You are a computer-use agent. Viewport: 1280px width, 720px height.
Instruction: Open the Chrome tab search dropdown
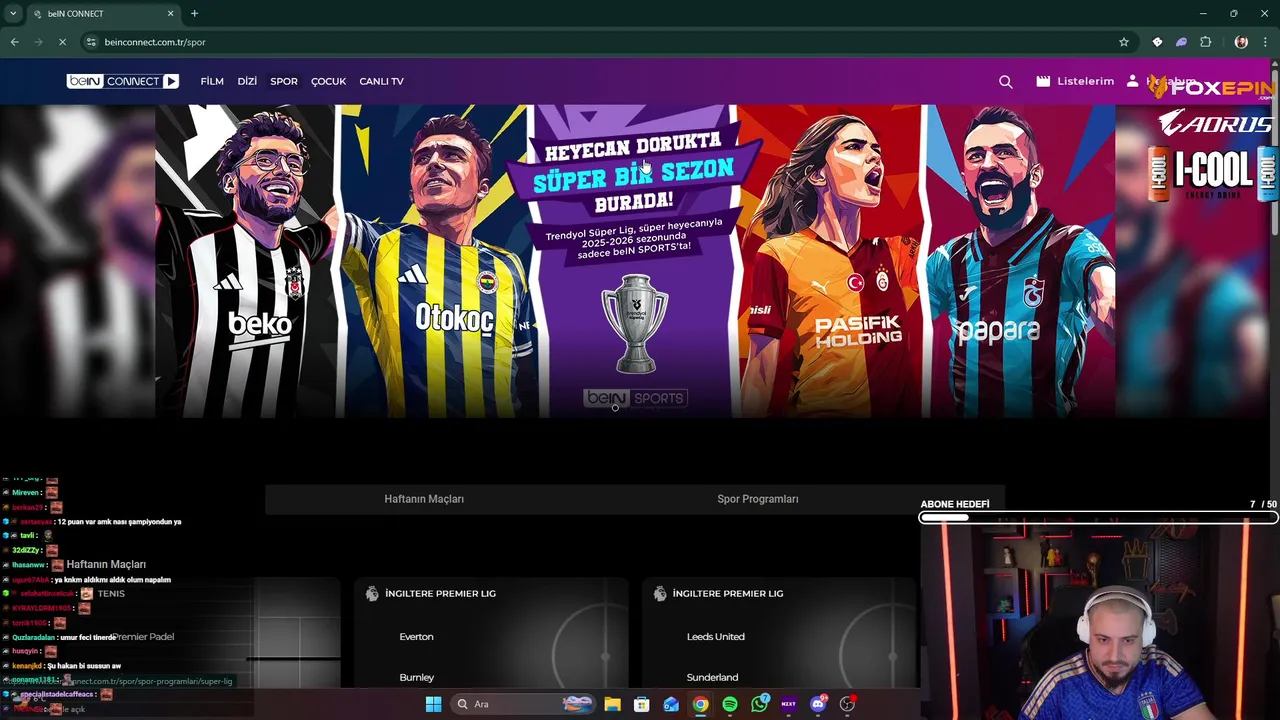point(13,13)
